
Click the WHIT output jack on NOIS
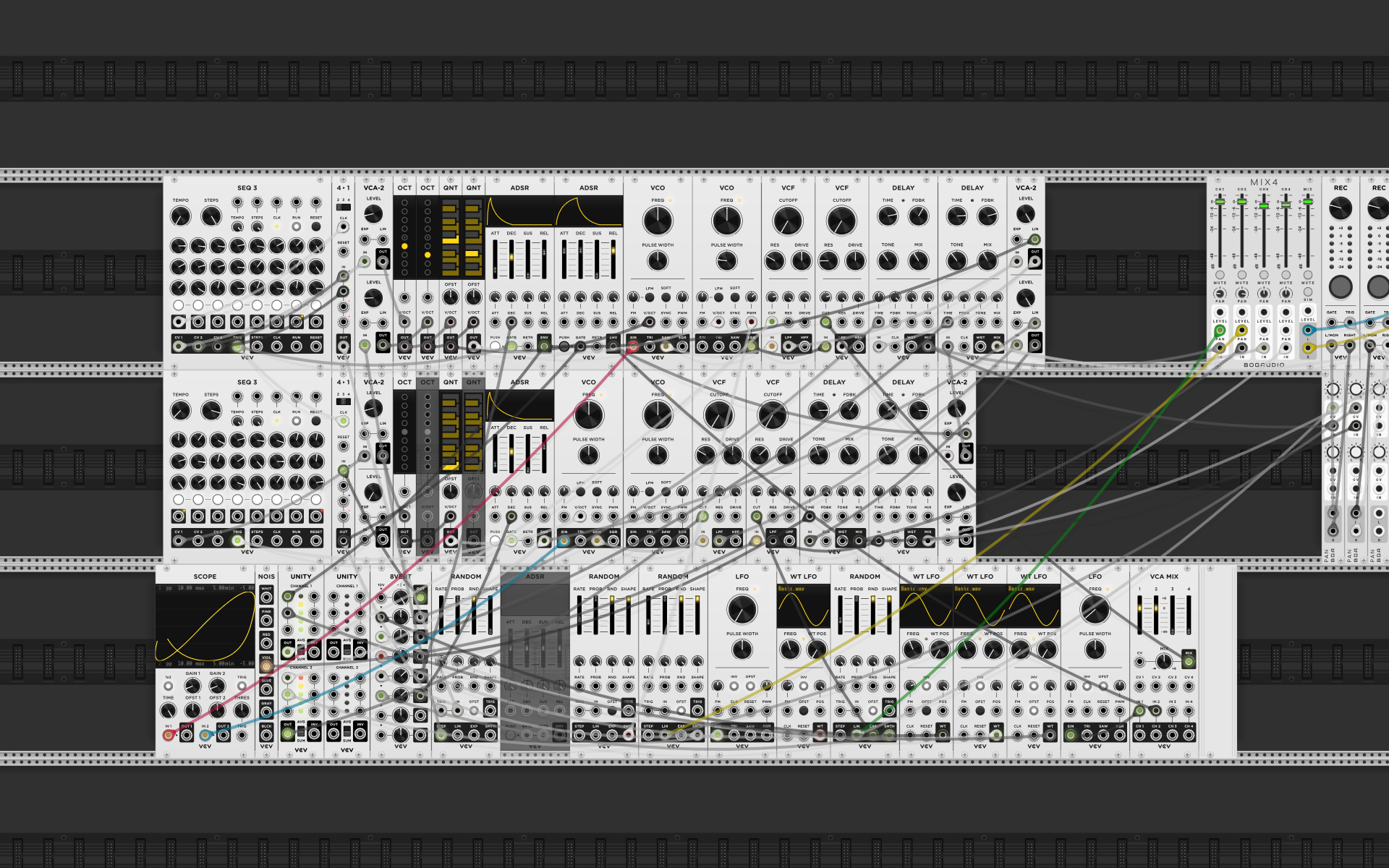(x=266, y=597)
